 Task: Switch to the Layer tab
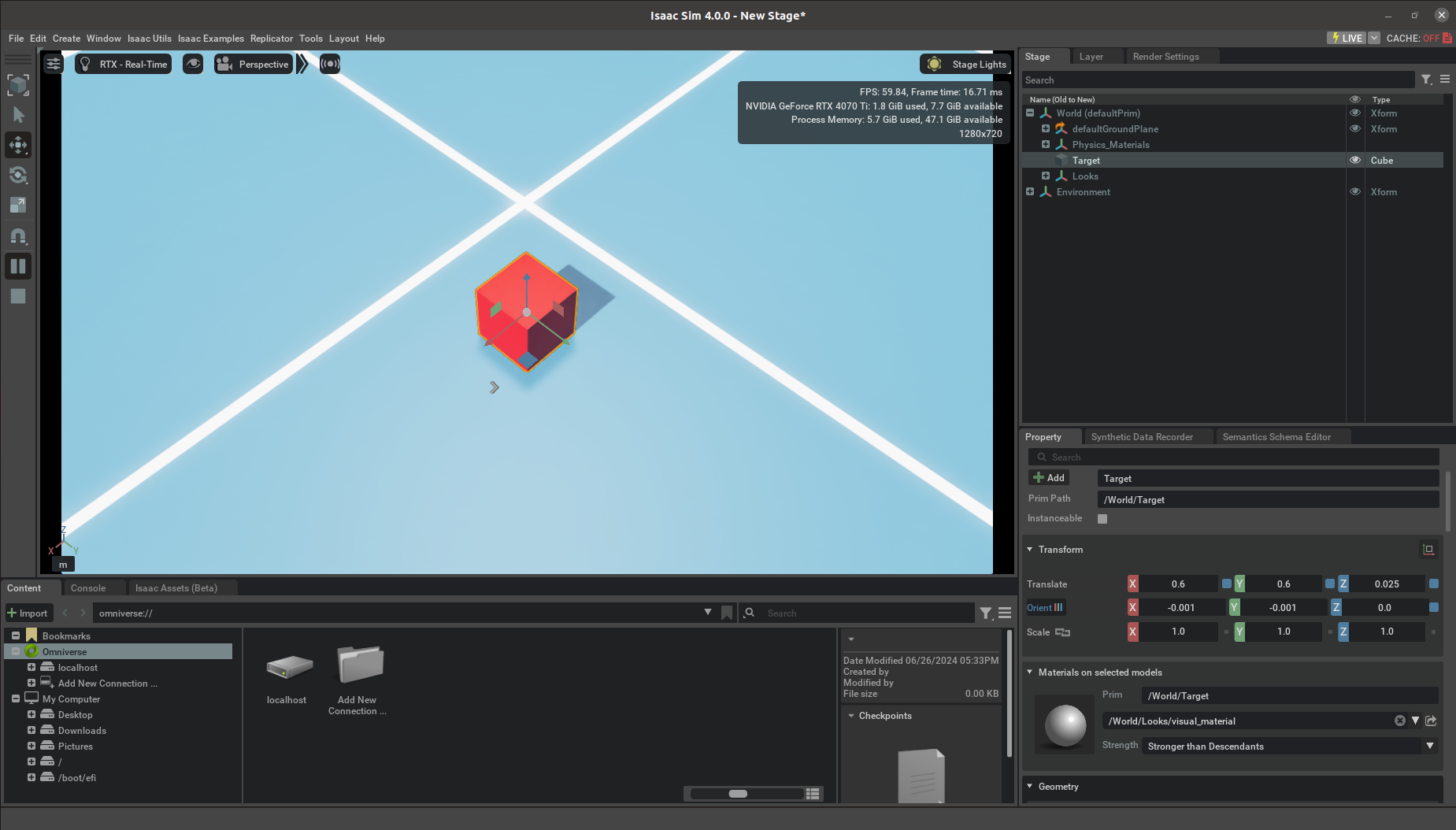(x=1091, y=57)
